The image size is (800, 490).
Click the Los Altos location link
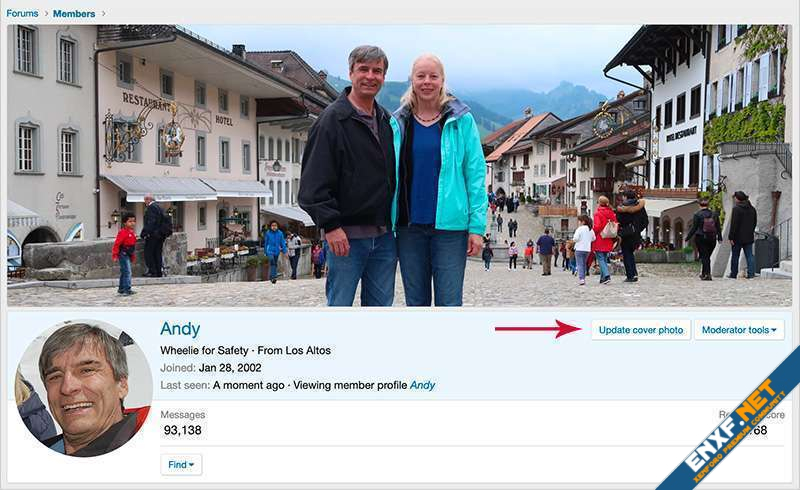click(x=308, y=351)
